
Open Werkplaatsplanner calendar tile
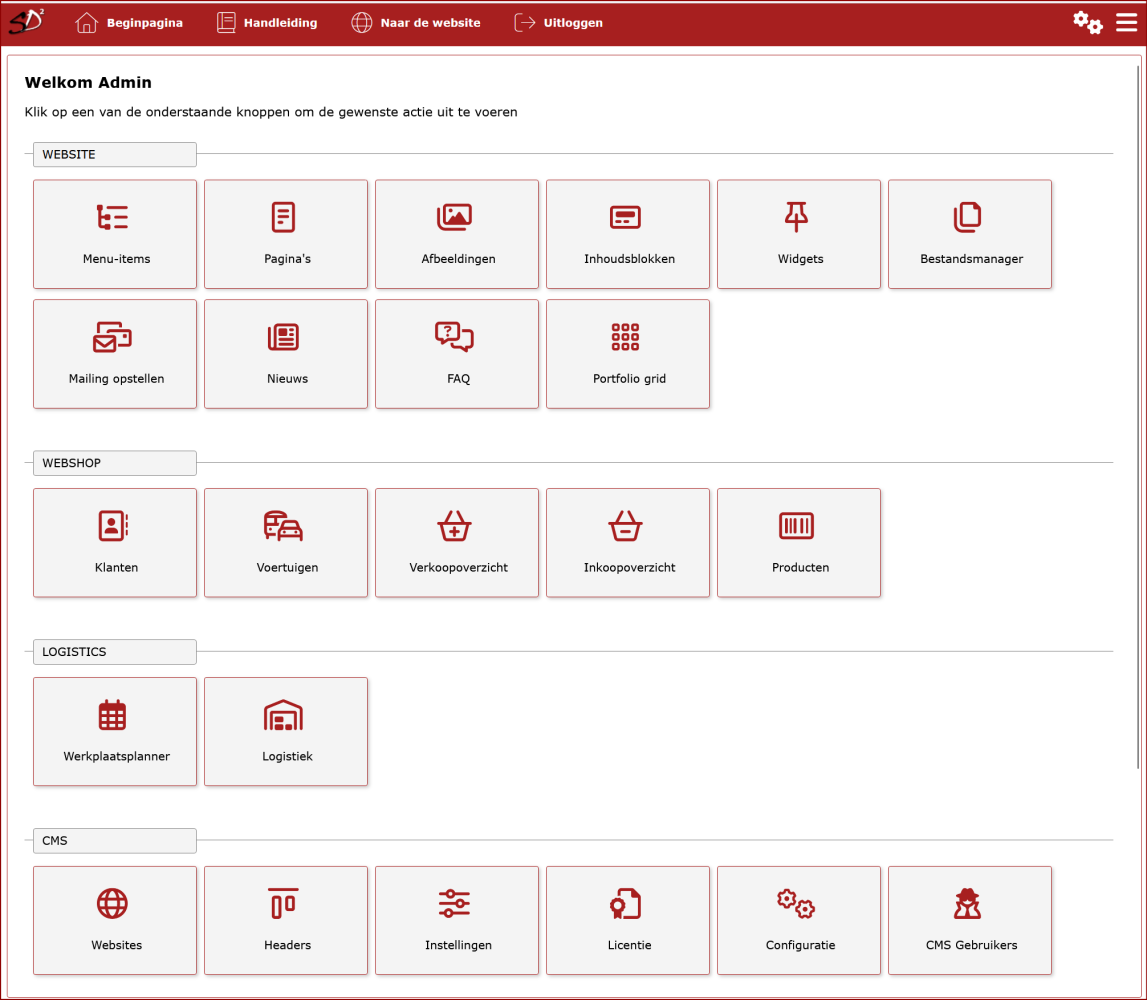click(x=115, y=732)
